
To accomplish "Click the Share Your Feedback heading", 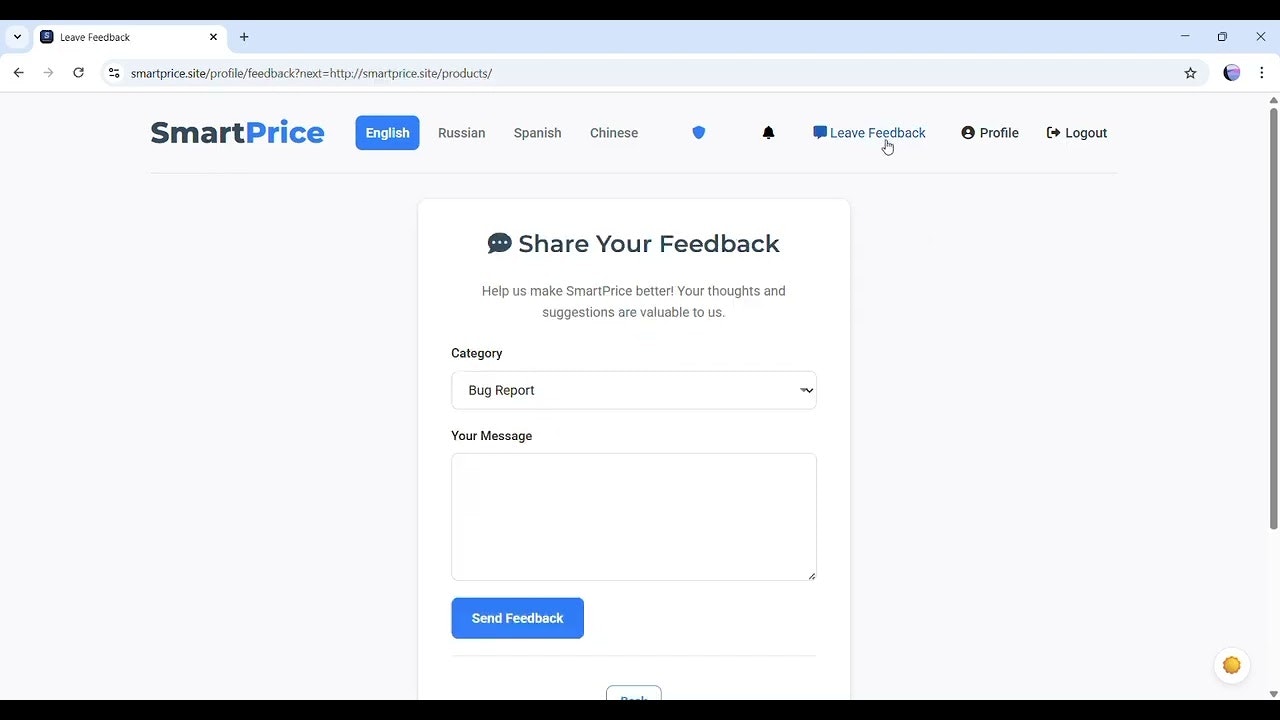I will 633,243.
